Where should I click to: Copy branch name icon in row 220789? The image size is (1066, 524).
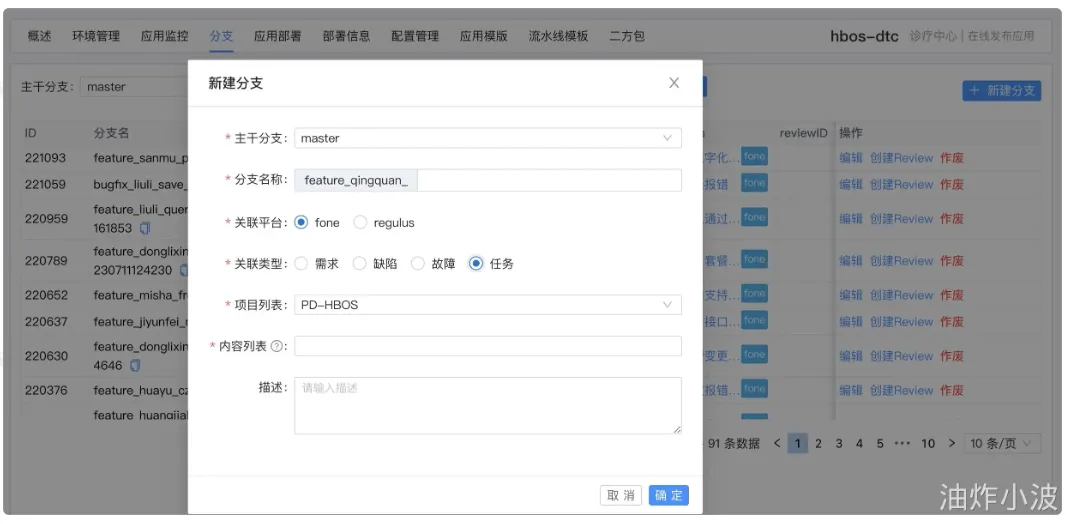(x=184, y=270)
